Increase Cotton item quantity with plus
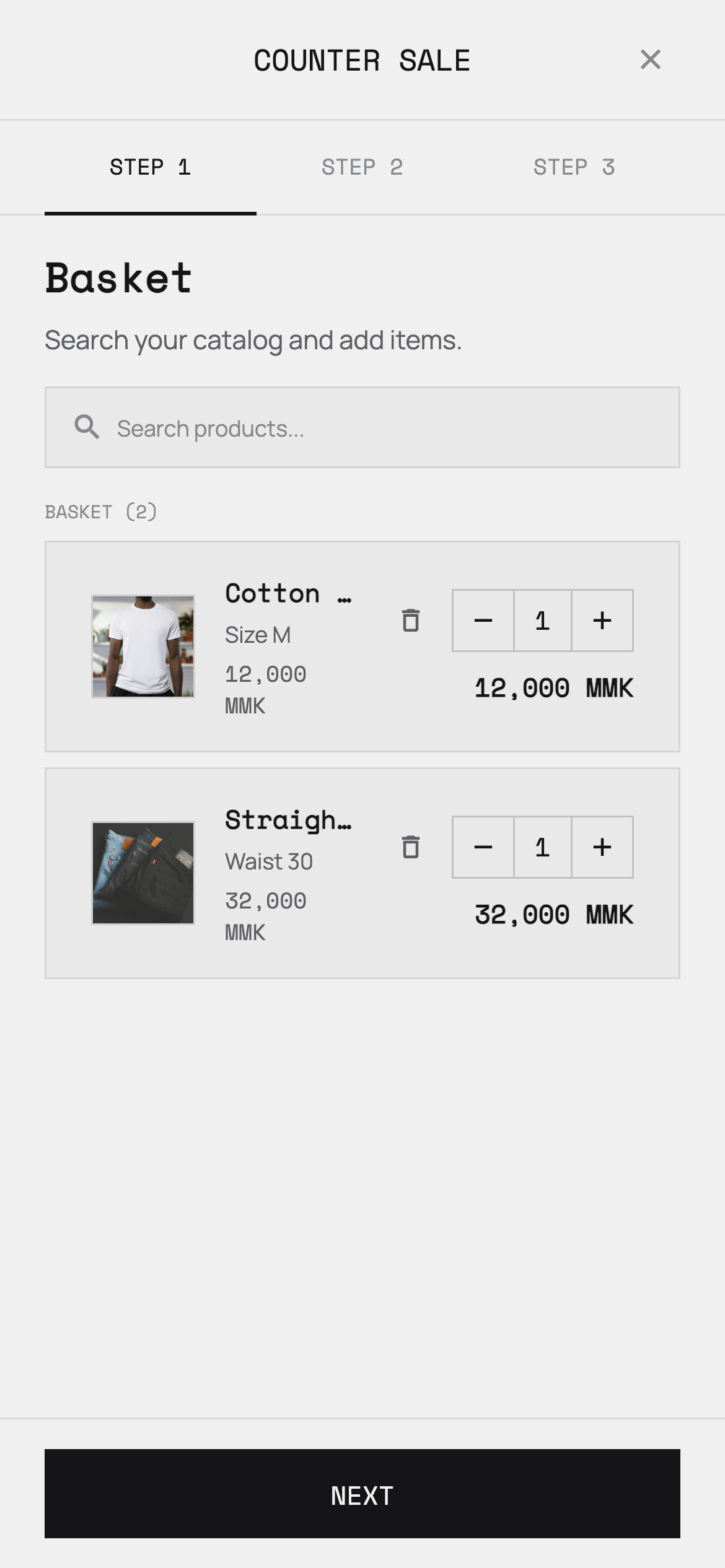725x1568 pixels. point(602,621)
